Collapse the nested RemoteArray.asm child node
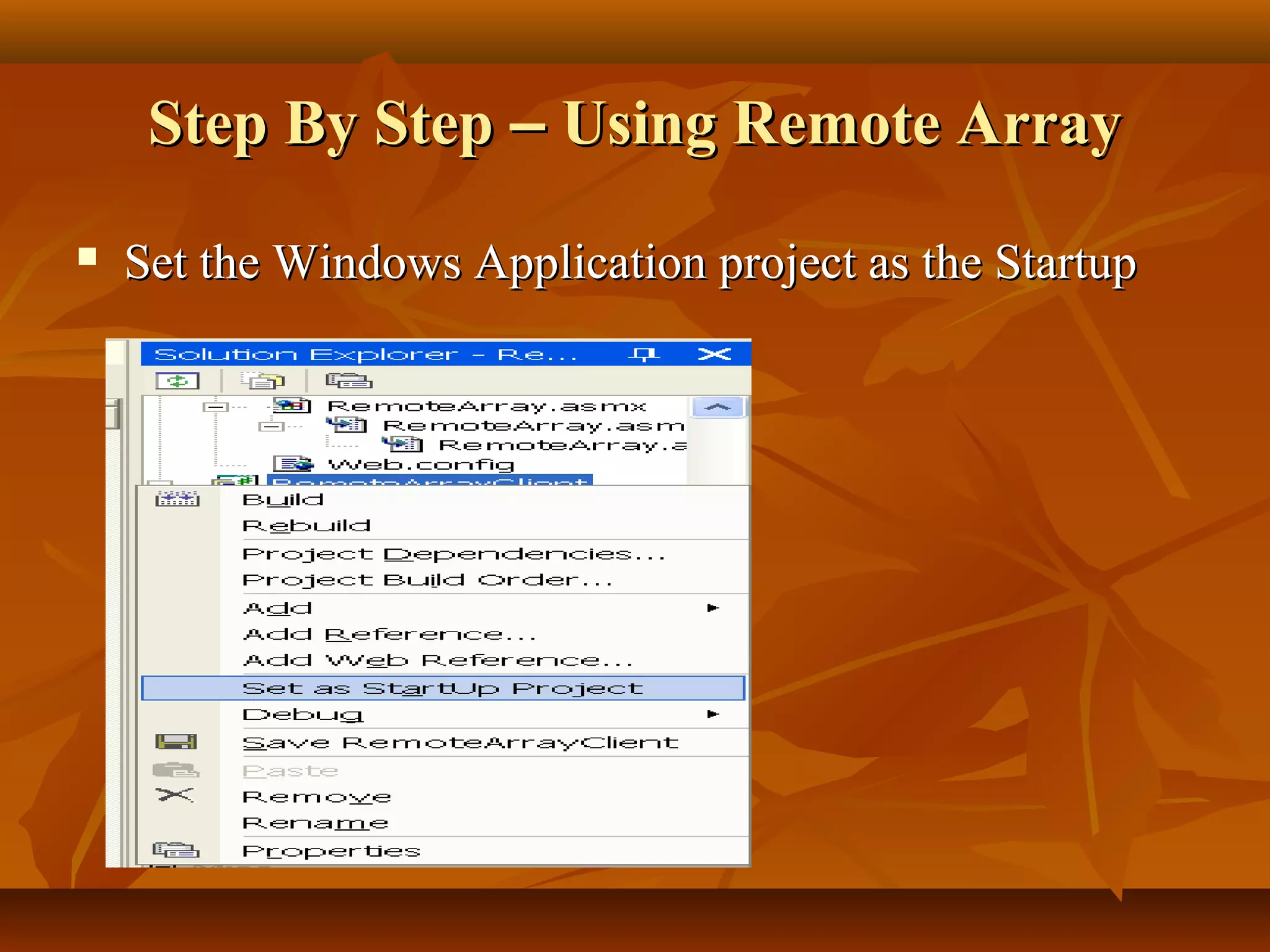 tap(271, 426)
